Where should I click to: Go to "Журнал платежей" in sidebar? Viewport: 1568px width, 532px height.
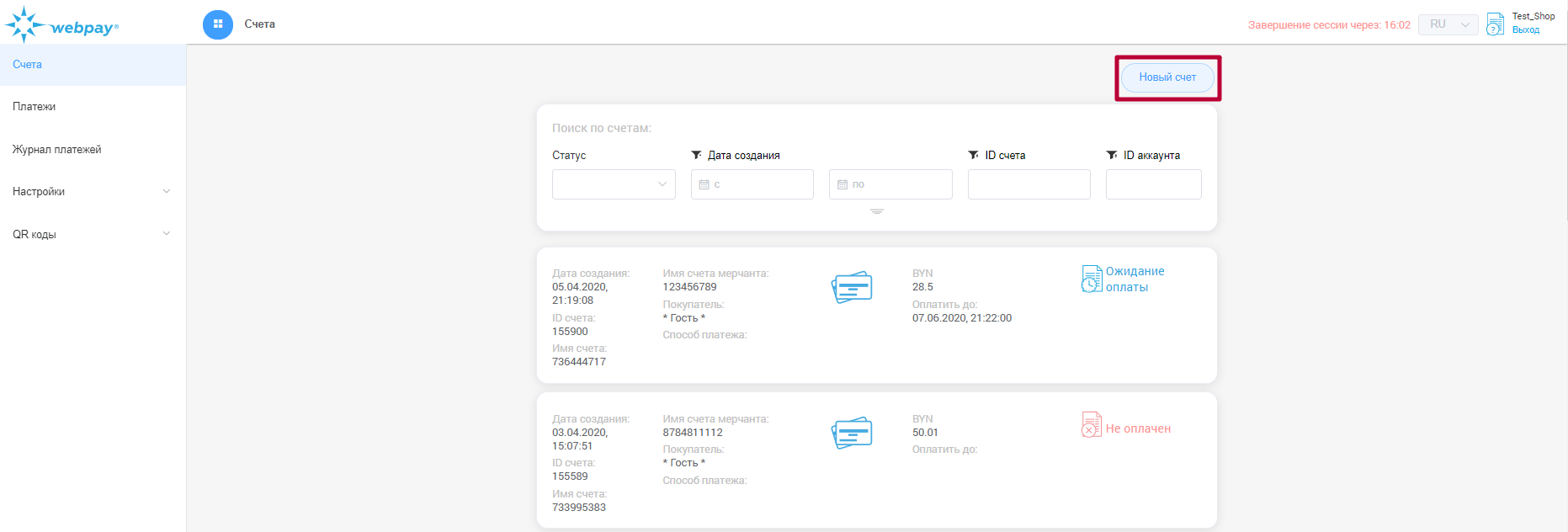(56, 150)
